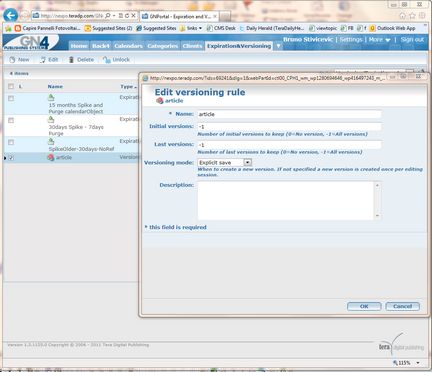Click the Description box scrollbar down arrow

point(377,216)
